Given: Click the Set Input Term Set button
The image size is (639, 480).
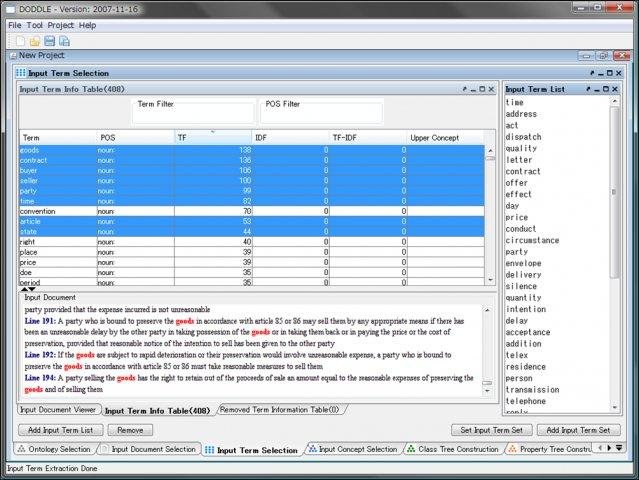Looking at the screenshot, I should point(491,429).
